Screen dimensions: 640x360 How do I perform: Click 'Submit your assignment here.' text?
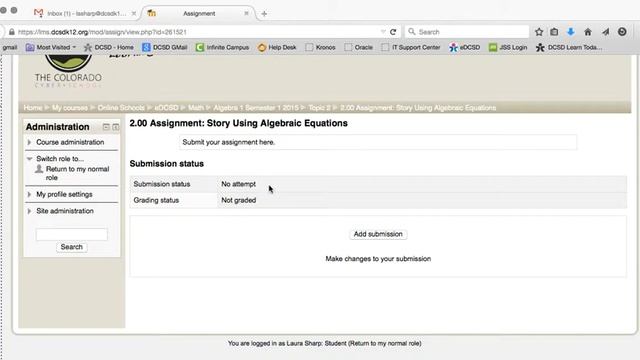pyautogui.click(x=229, y=142)
